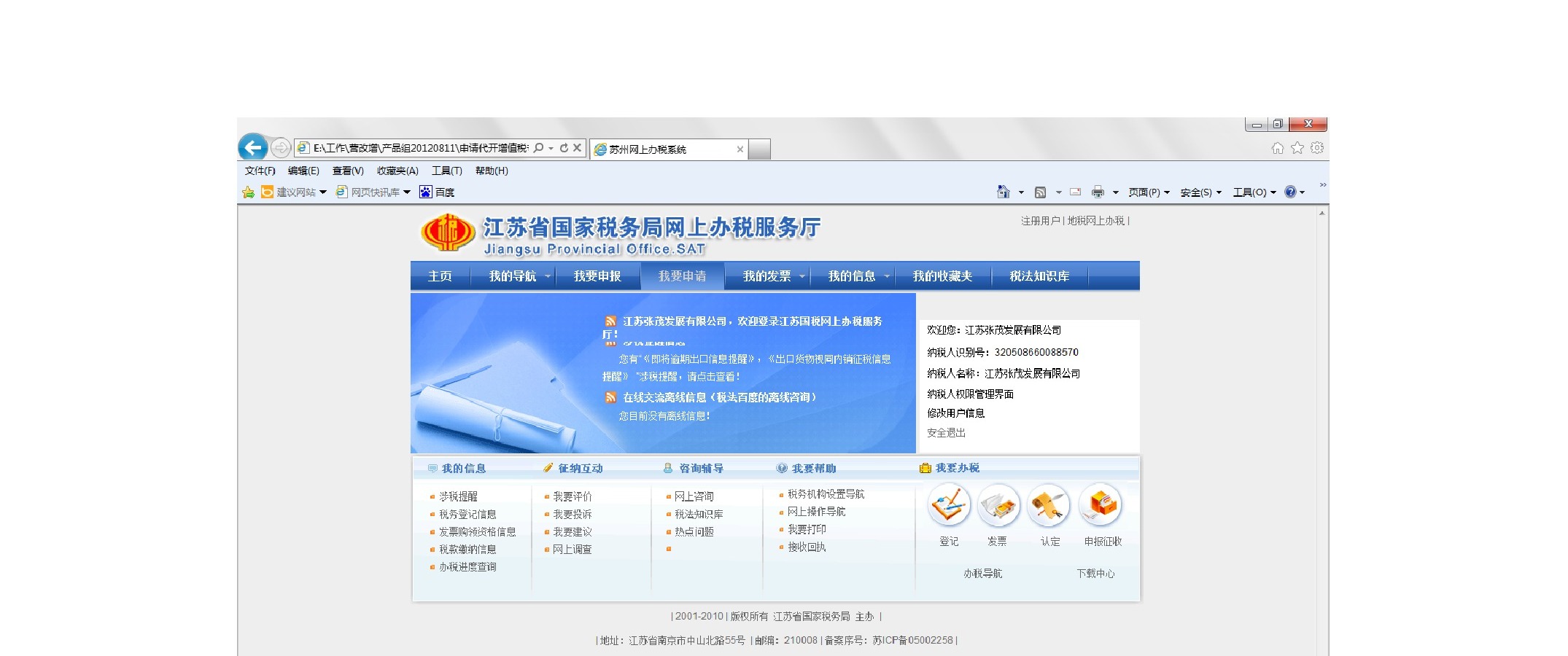Screen dimensions: 1568x656
Task: Expand the 我的发票 navigation dropdown
Action: click(x=802, y=276)
